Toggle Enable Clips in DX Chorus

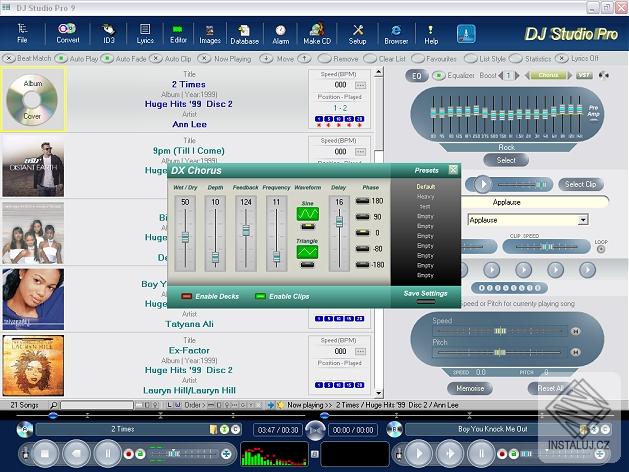(x=261, y=296)
